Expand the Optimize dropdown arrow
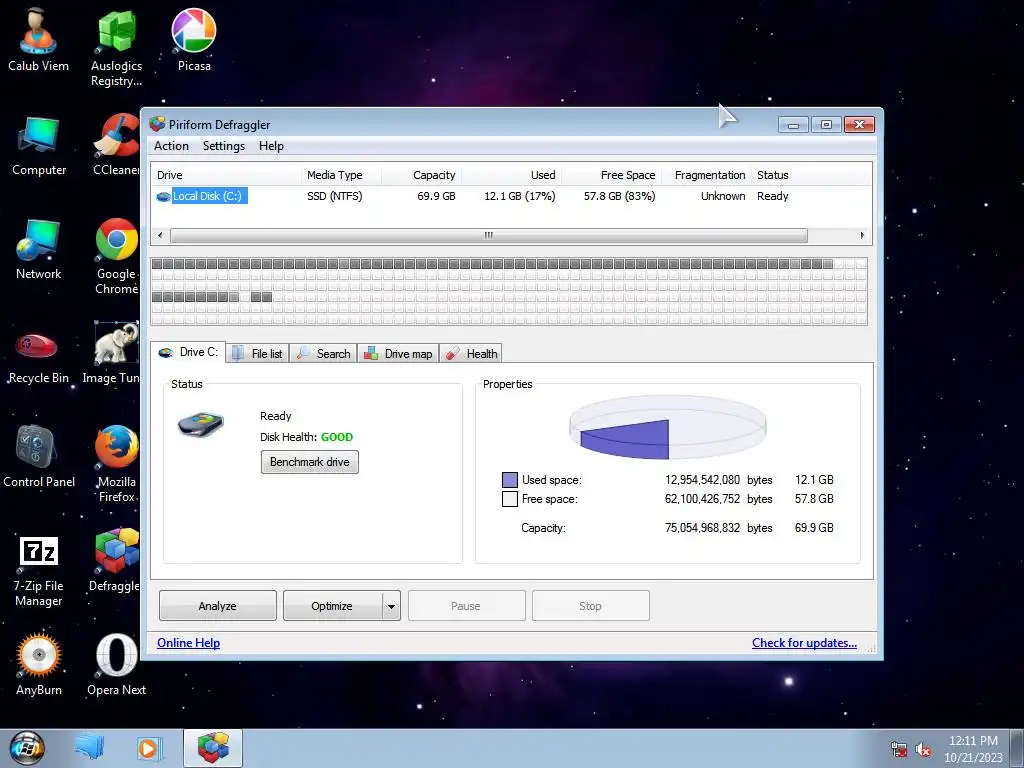1024x768 pixels. [391, 606]
